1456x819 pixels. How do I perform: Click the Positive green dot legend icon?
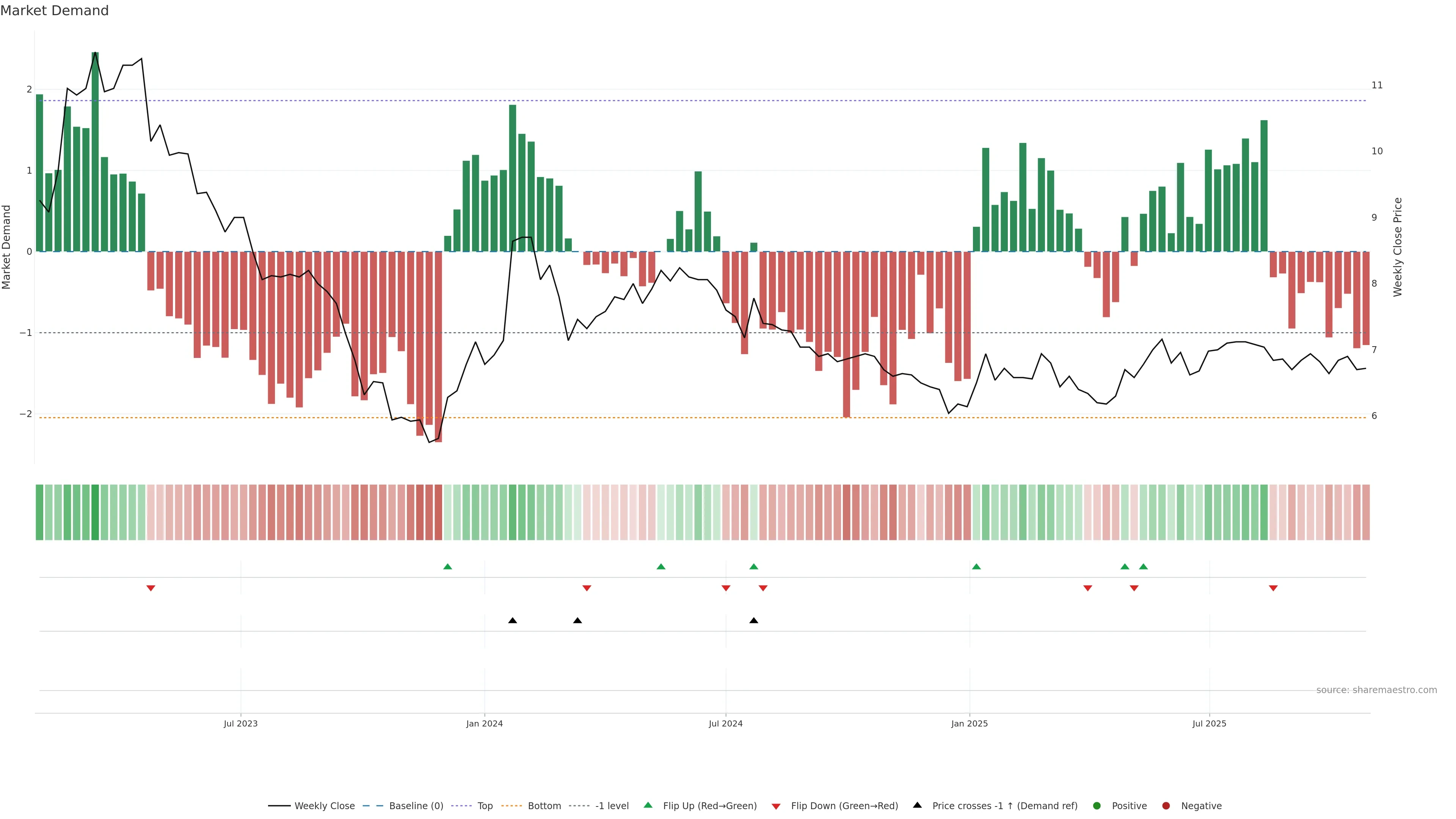coord(1097,805)
